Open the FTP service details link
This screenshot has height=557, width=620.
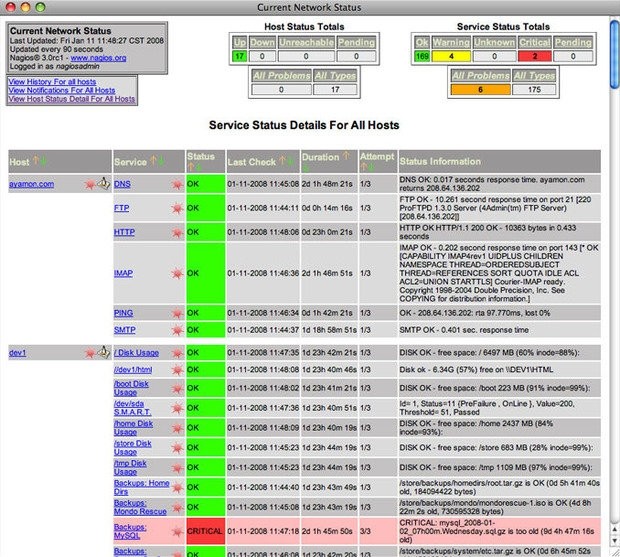tap(121, 208)
